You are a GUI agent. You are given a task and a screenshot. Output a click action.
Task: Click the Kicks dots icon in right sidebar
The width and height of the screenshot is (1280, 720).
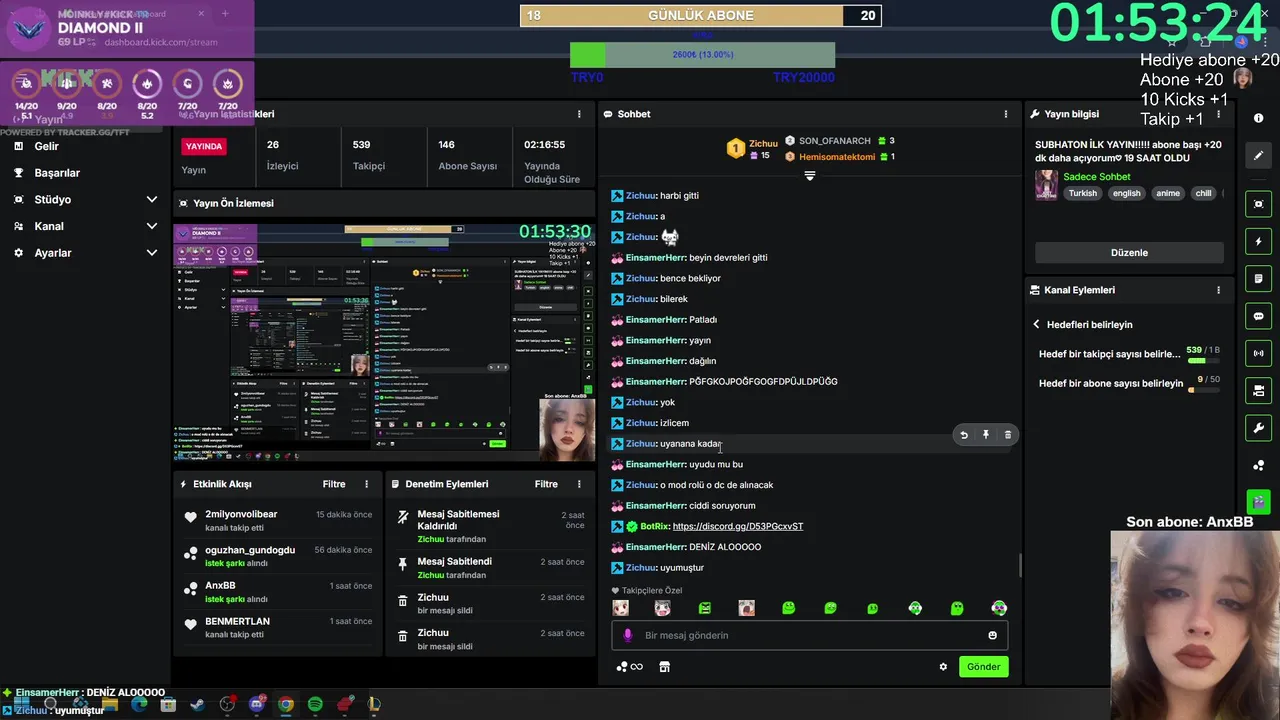tap(1258, 465)
